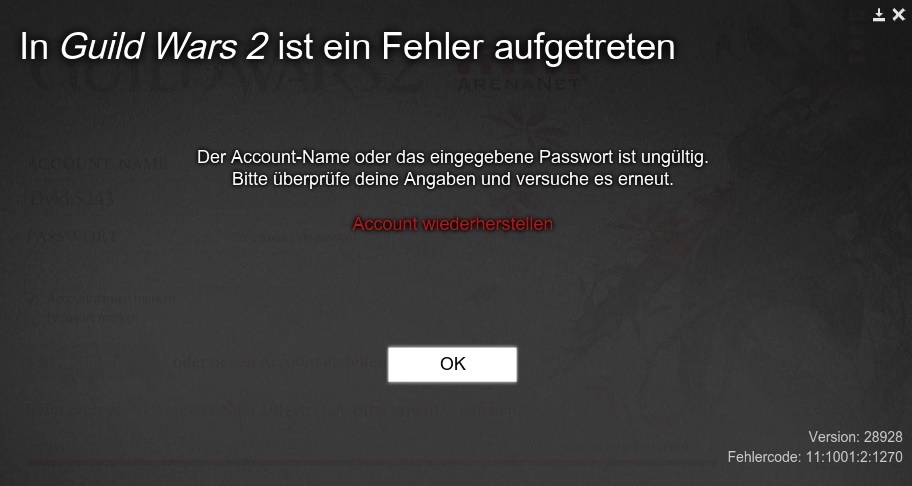Select the dimmed account name field Dvld.5243

click(x=71, y=199)
